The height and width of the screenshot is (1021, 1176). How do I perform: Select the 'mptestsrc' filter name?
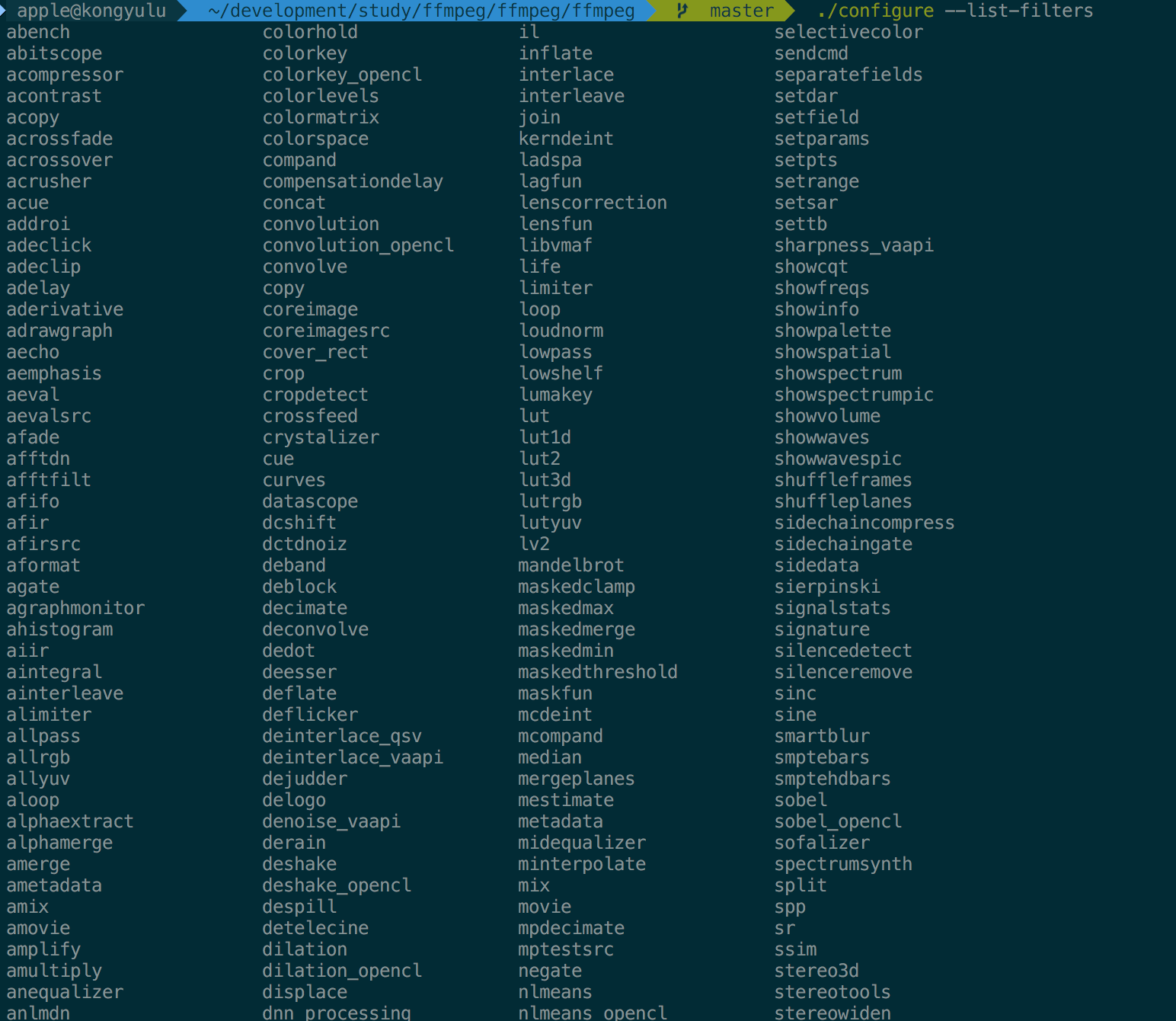pos(566,949)
